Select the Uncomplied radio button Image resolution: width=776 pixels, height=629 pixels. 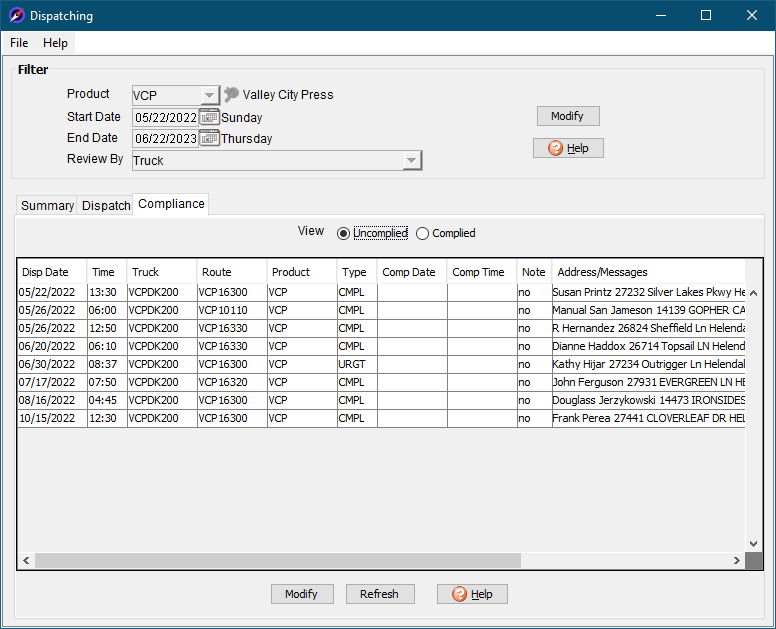[344, 233]
